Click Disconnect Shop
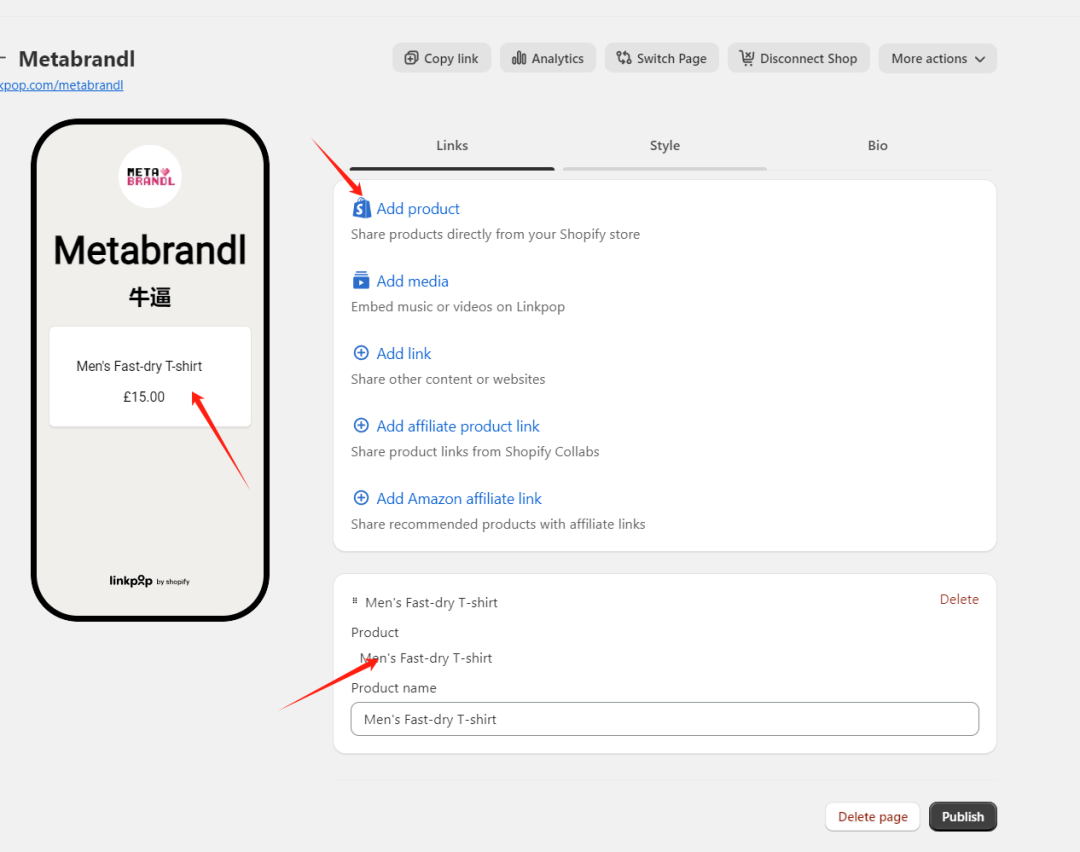 coord(798,59)
